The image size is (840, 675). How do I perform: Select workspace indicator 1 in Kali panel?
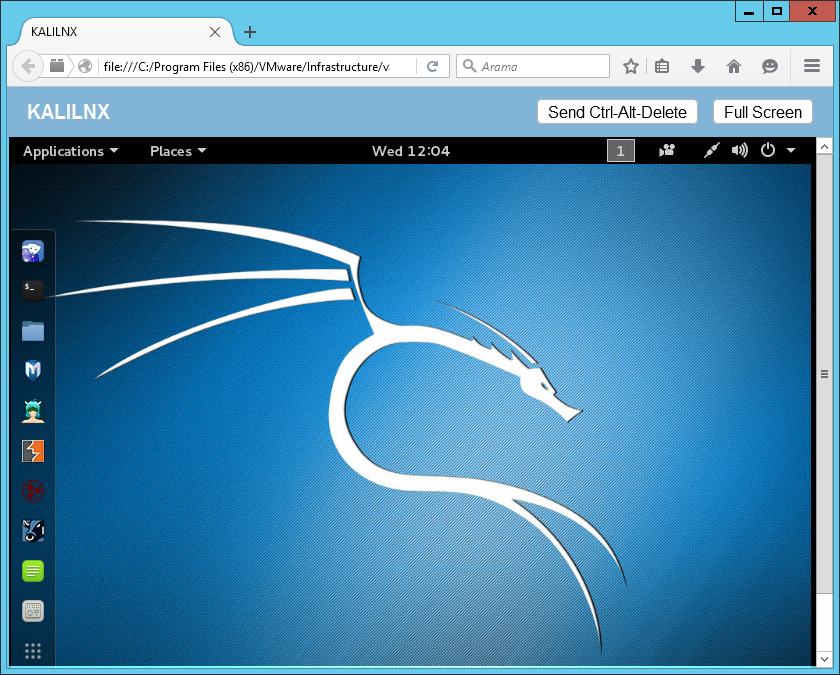coord(620,151)
